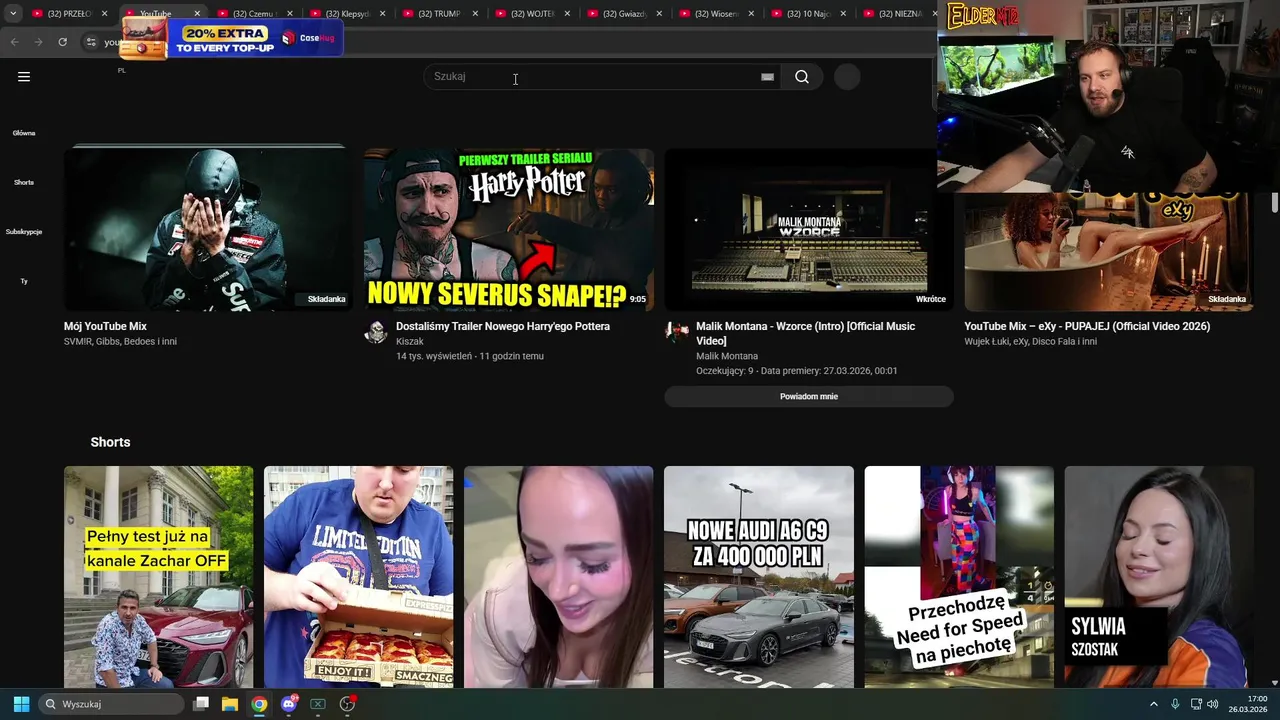This screenshot has width=1280, height=720.
Task: Open Discord from the taskbar
Action: (289, 704)
